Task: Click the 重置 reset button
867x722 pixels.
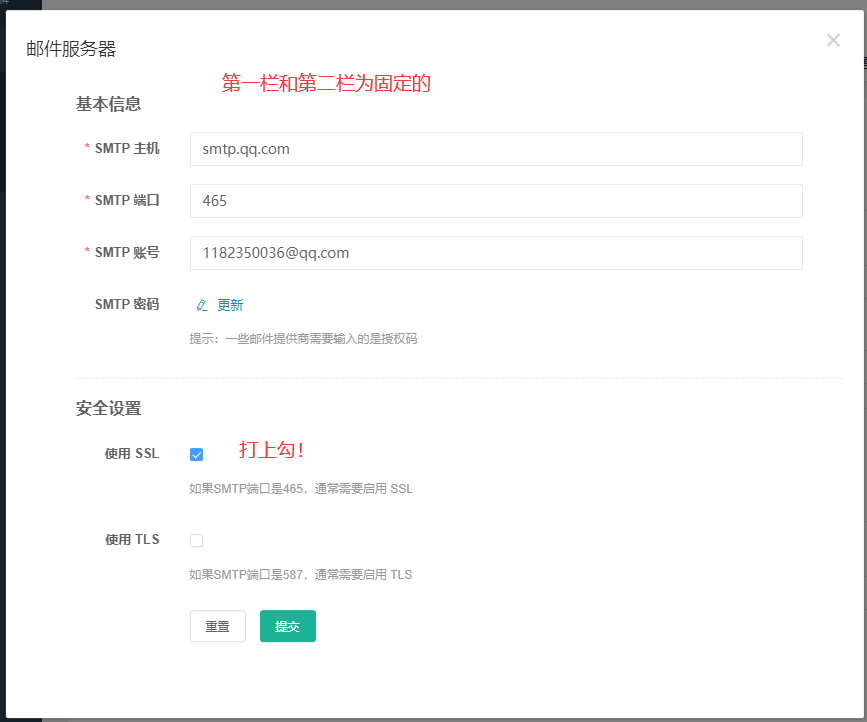Action: click(x=217, y=626)
